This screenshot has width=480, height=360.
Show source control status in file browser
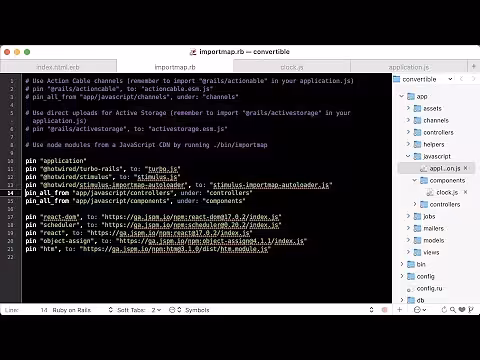tap(471, 310)
